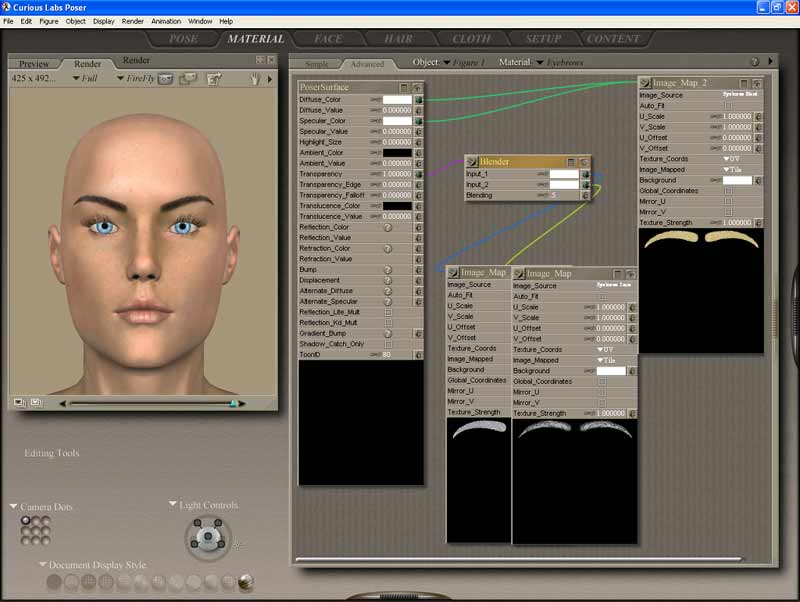Toggle Mirror_U in Image_Map_2 node
This screenshot has height=602, width=800.
(728, 201)
